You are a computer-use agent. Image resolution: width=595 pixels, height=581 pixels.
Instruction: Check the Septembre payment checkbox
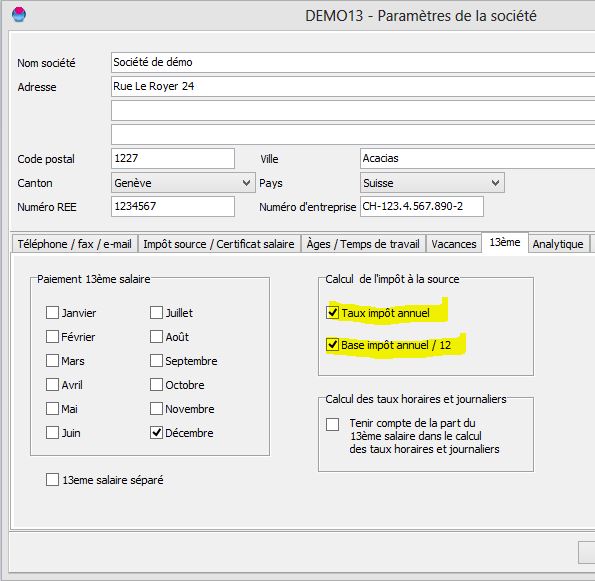[156, 361]
